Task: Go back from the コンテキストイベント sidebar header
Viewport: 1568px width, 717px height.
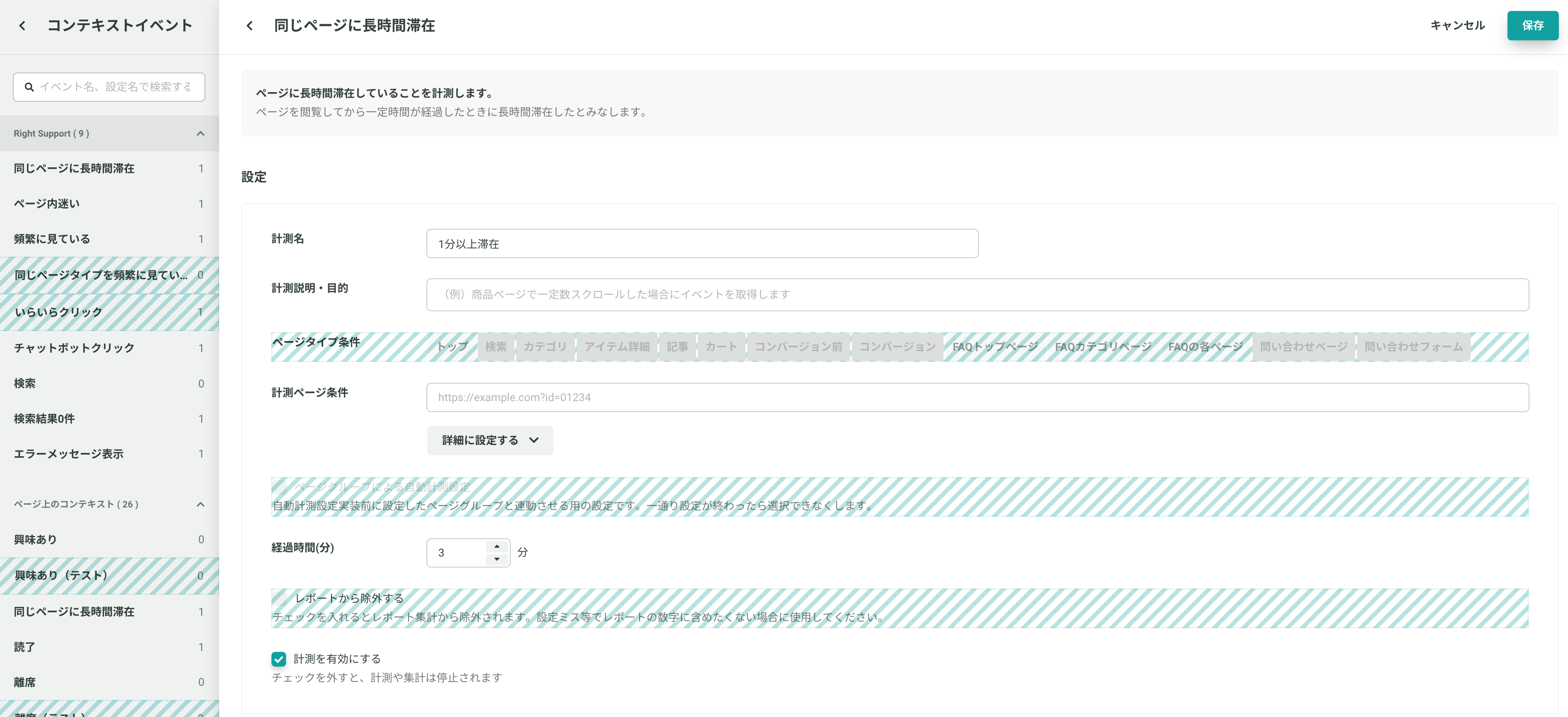Action: pos(22,26)
